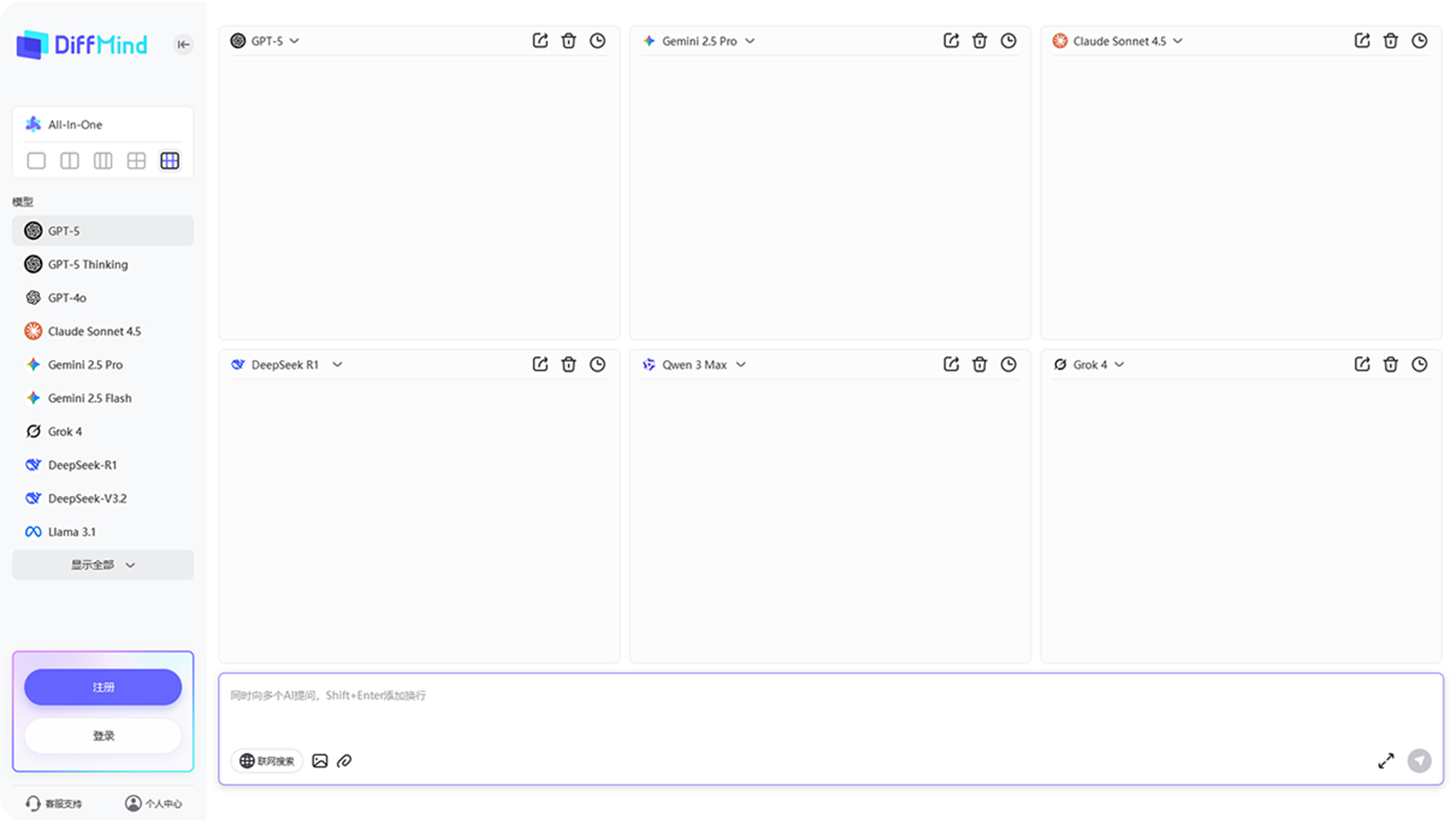Open history clock in Qwen 3 Max panel
The height and width of the screenshot is (820, 1456).
(x=1008, y=364)
